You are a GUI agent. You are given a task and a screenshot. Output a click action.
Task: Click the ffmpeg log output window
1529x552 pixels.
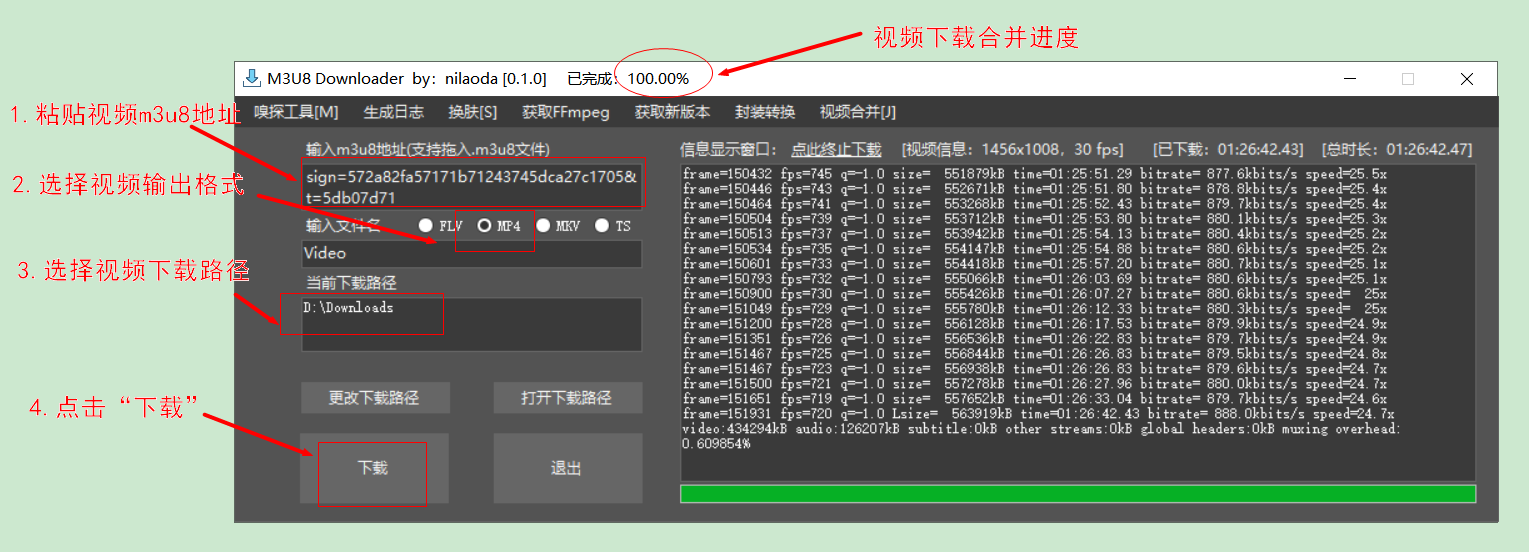pos(1078,322)
